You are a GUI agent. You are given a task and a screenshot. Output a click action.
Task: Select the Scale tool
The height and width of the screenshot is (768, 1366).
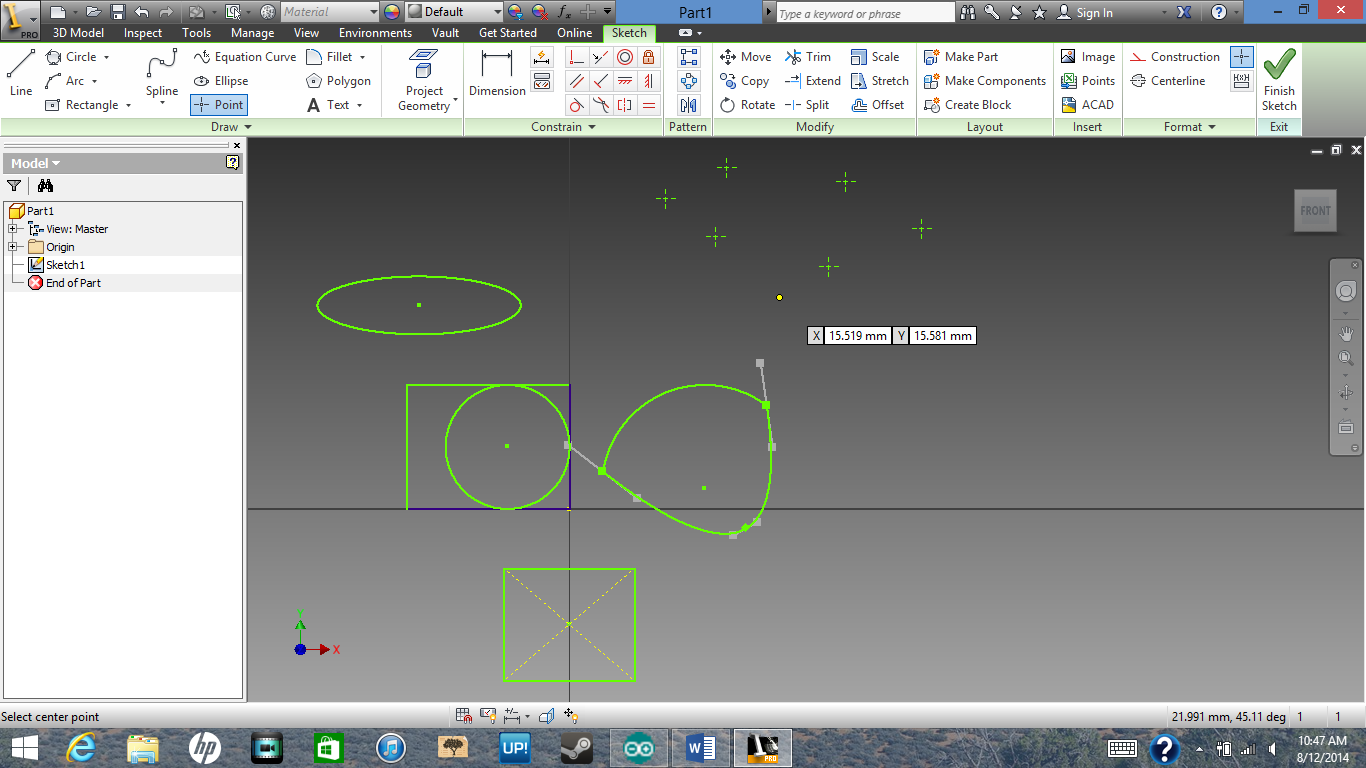coord(875,57)
